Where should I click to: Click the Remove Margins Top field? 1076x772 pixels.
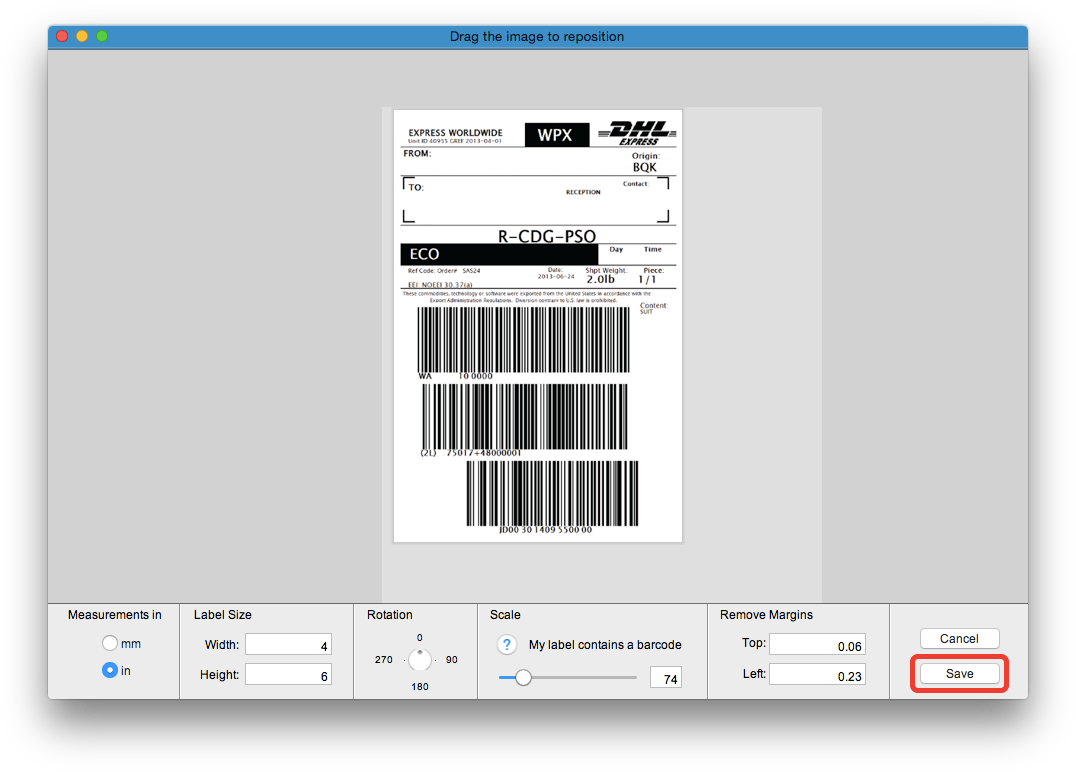(817, 646)
